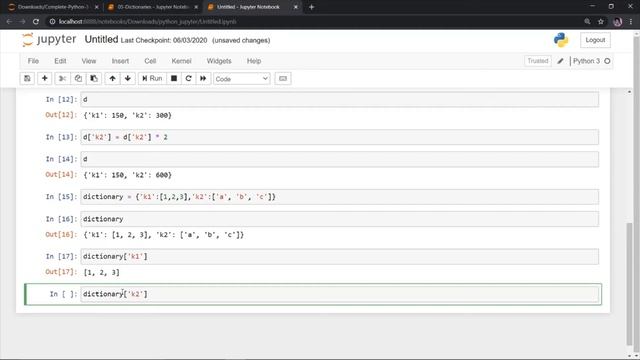Open the File menu
640x360 pixels.
[33, 61]
